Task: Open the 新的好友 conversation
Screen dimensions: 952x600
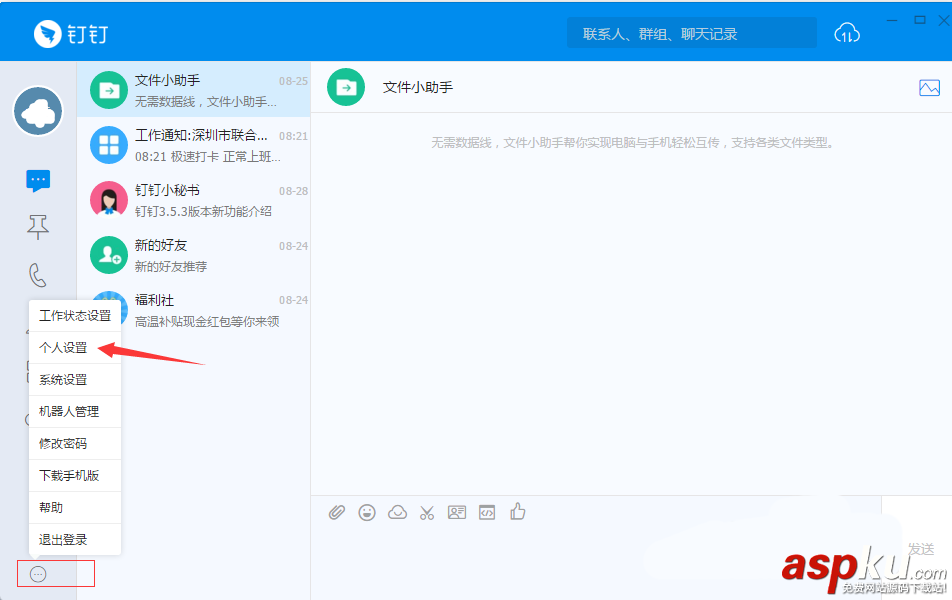Action: click(194, 255)
